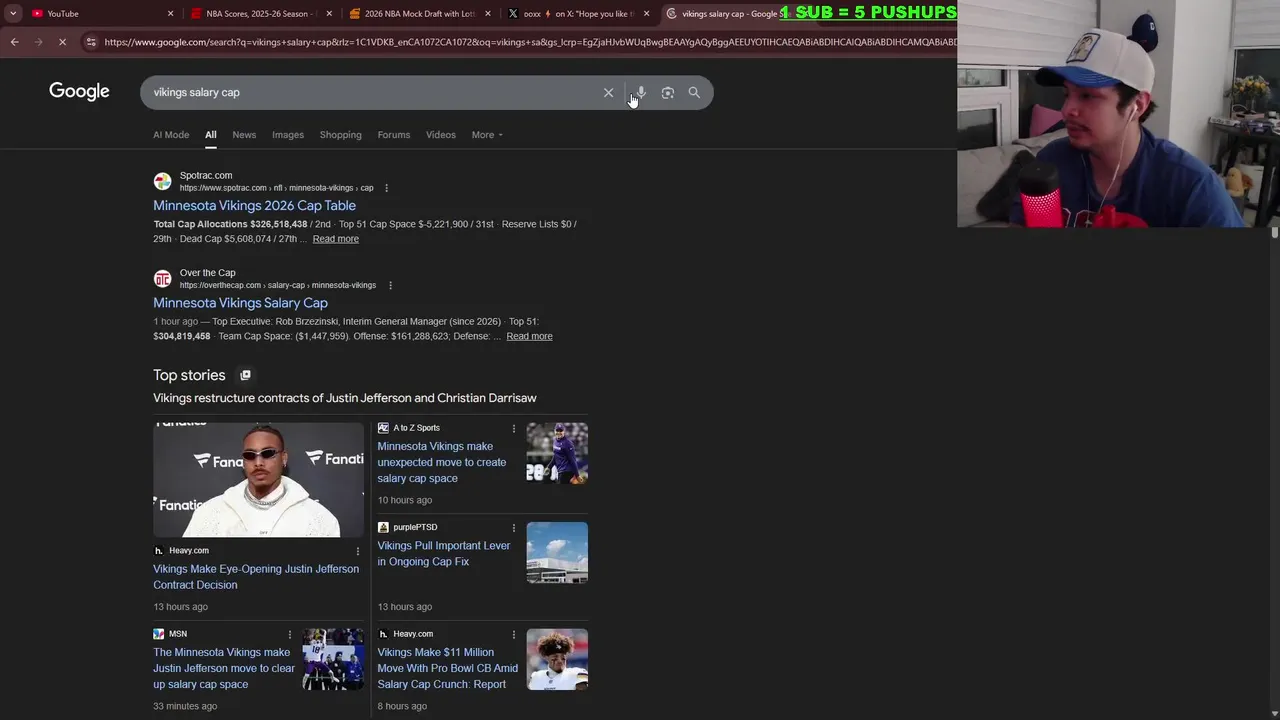The image size is (1280, 720).
Task: Clear the search box with the X
Action: pos(608,93)
